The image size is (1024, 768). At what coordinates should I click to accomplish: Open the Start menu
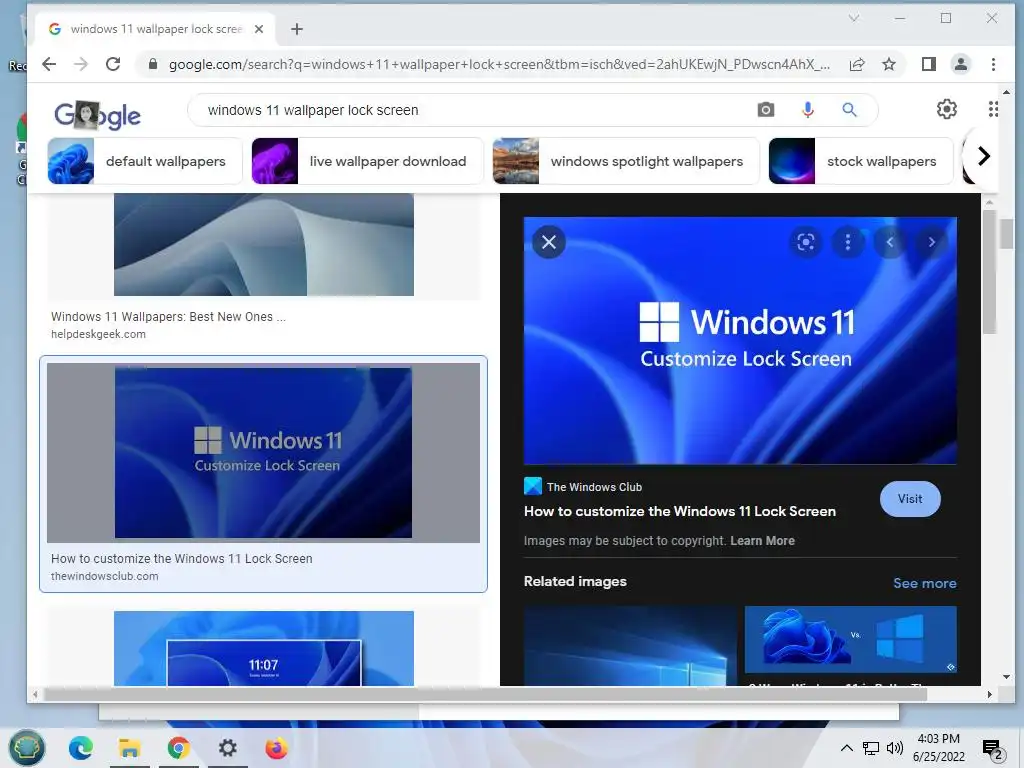coord(26,748)
